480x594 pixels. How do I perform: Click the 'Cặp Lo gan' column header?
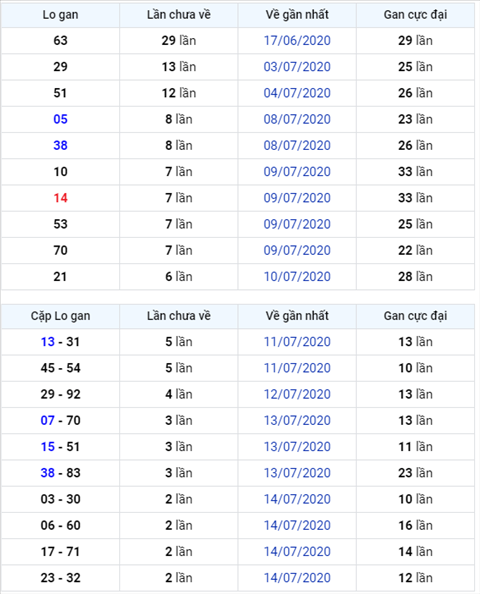coord(60,316)
